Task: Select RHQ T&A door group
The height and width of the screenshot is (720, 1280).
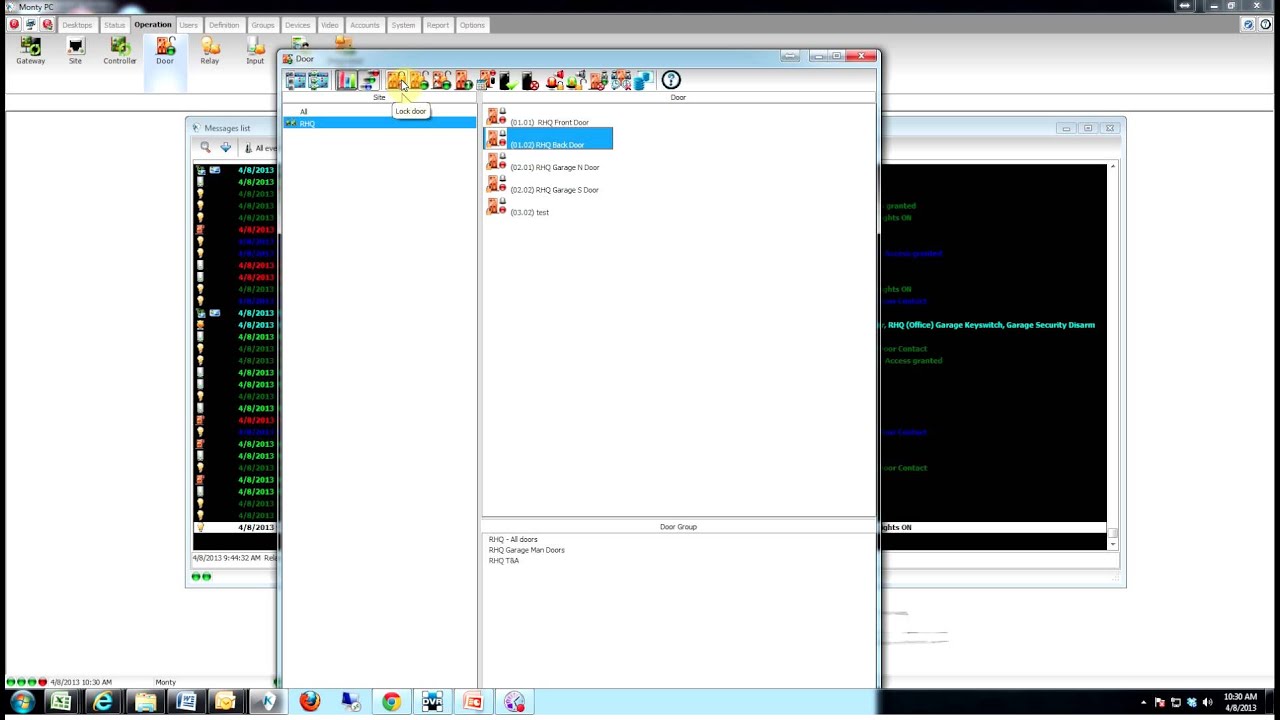Action: 503,561
